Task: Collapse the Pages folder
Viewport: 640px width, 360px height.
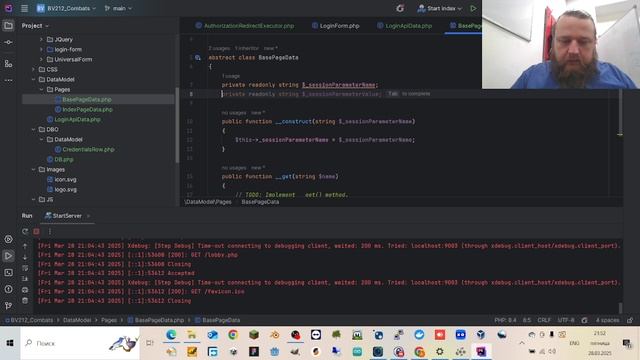Action: 41,89
